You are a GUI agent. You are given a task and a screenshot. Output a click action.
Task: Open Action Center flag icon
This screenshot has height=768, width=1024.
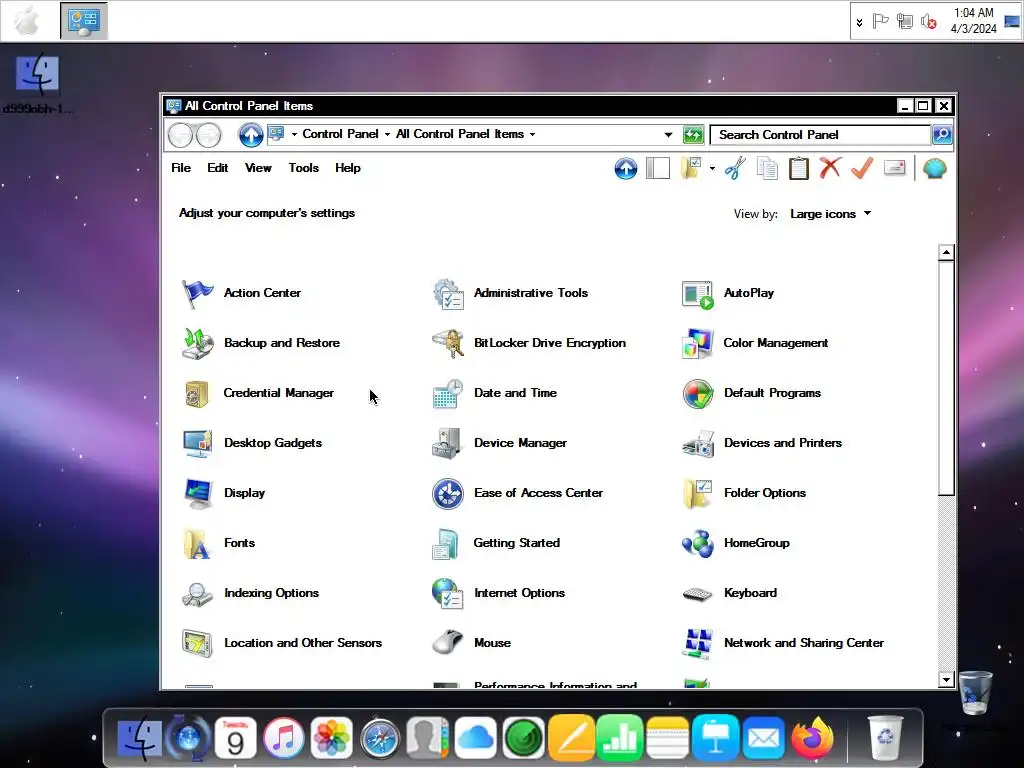pos(197,293)
